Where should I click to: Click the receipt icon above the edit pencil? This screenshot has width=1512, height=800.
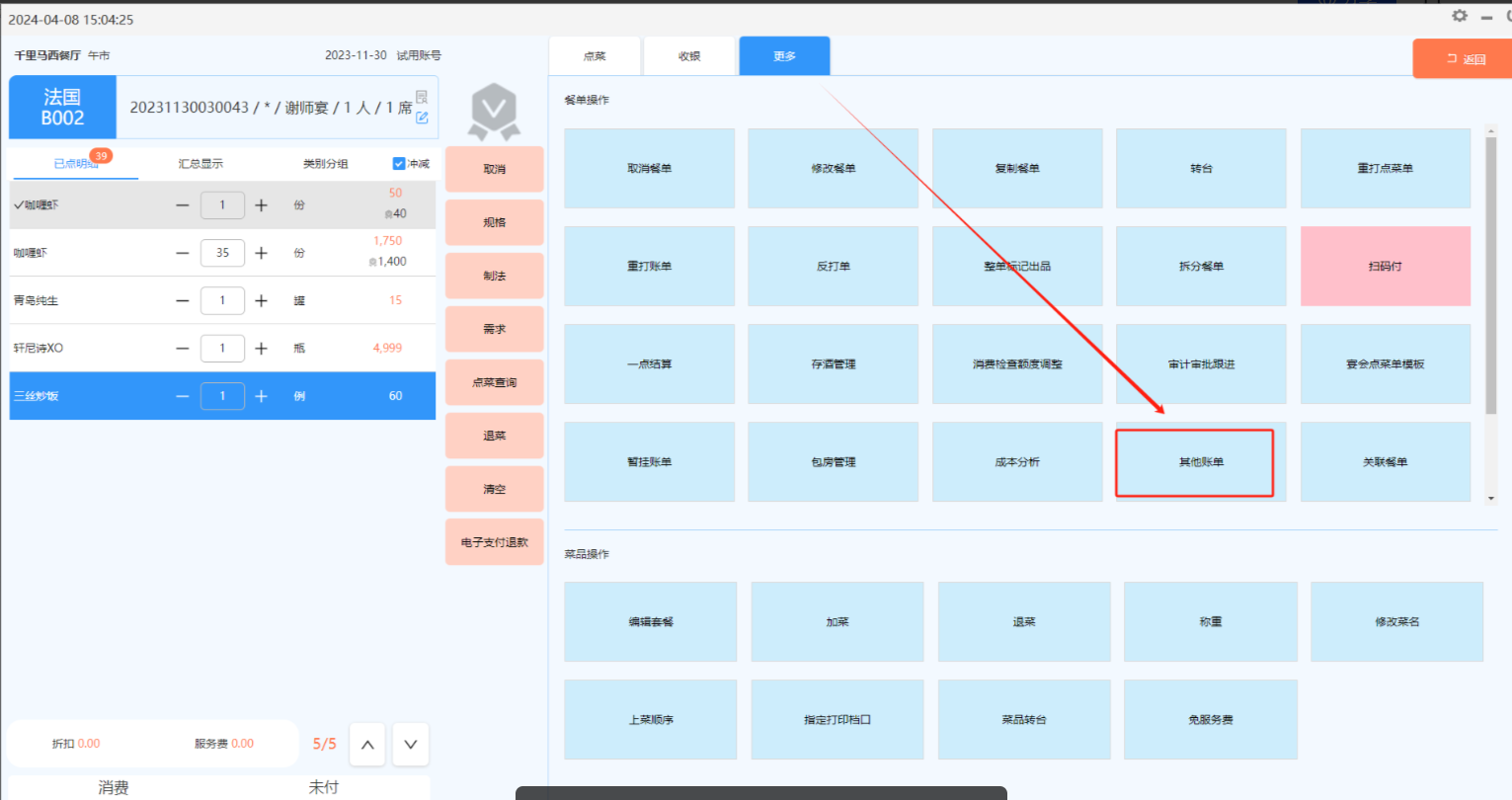422,97
